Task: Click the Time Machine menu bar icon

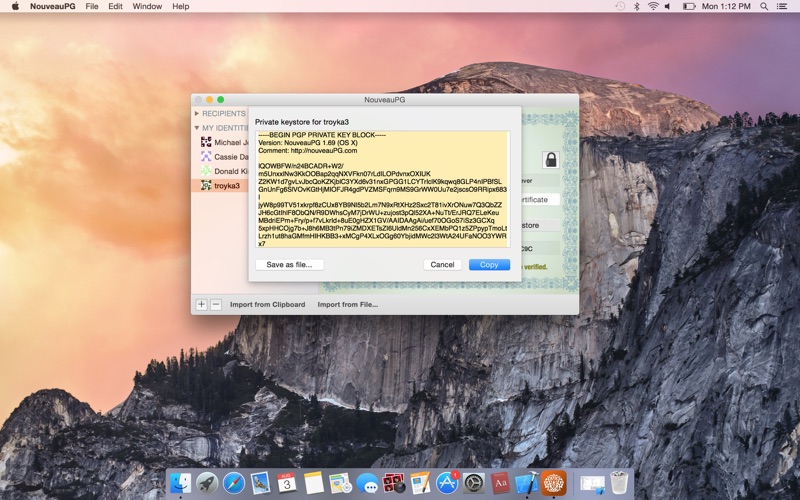Action: point(620,6)
